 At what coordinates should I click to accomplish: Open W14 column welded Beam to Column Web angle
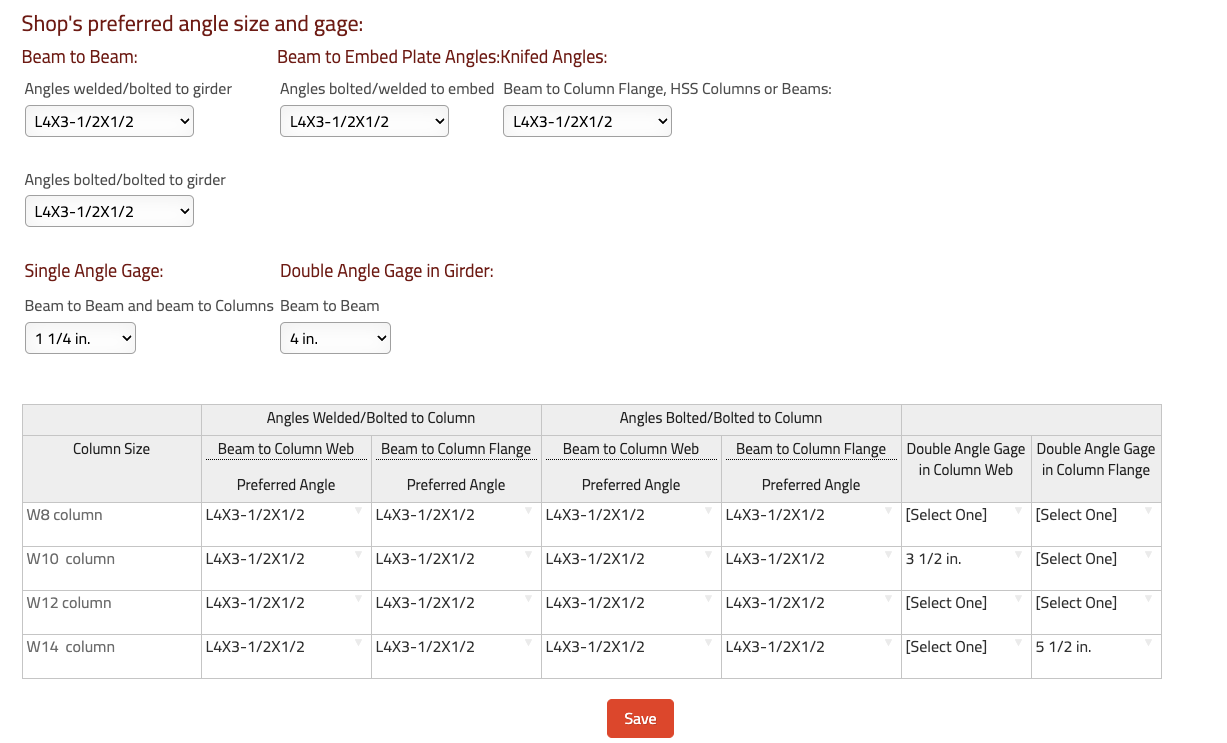[x=285, y=647]
